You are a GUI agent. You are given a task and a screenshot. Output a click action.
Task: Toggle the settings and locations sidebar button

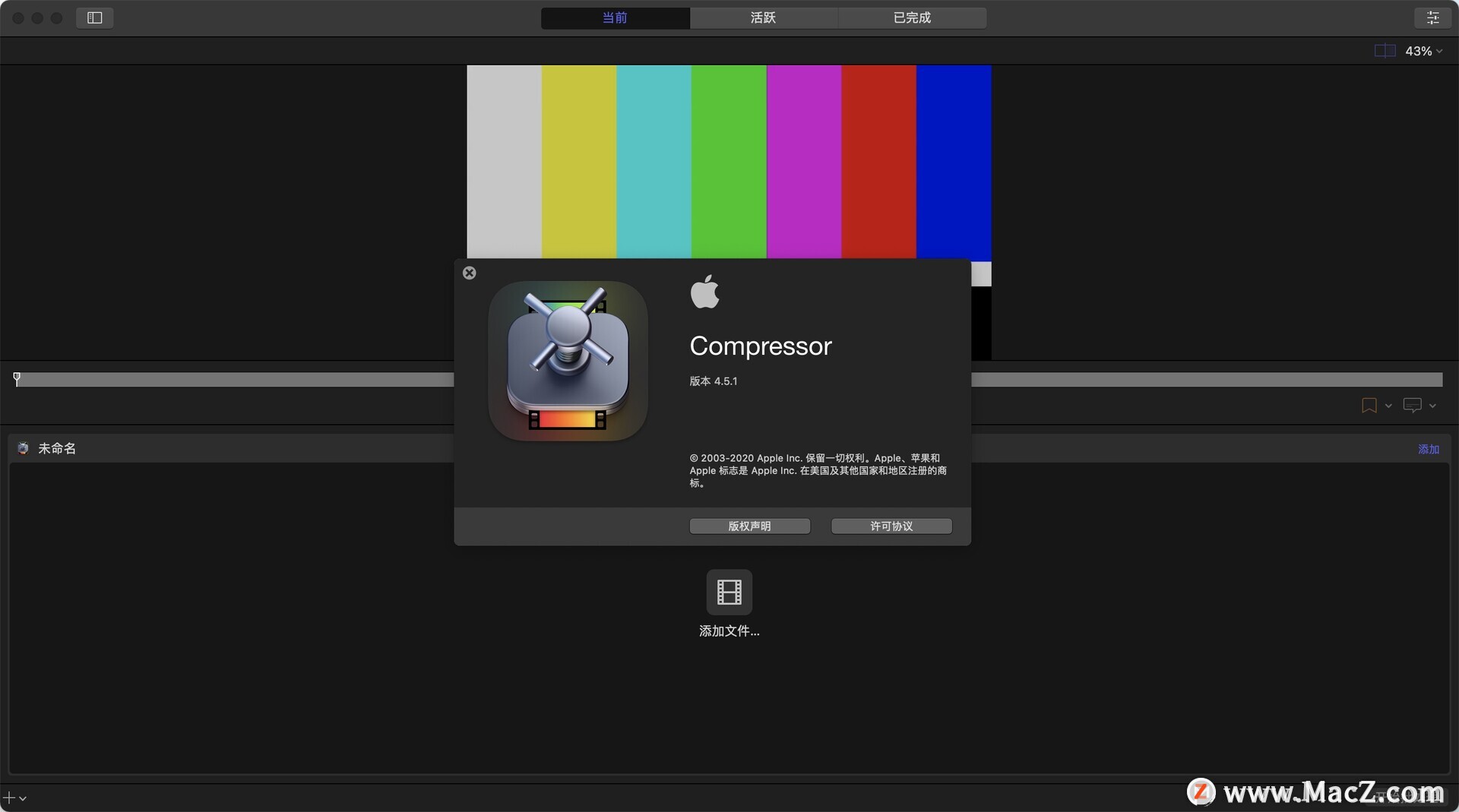(x=94, y=17)
